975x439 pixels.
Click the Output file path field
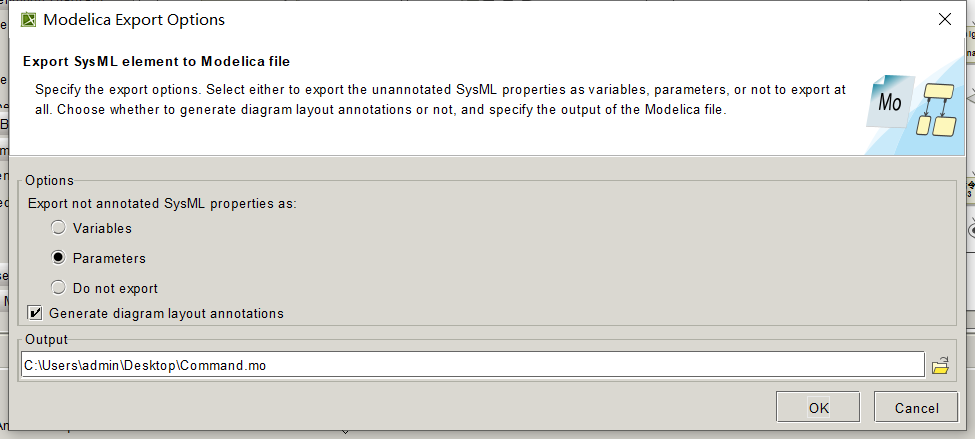[472, 365]
